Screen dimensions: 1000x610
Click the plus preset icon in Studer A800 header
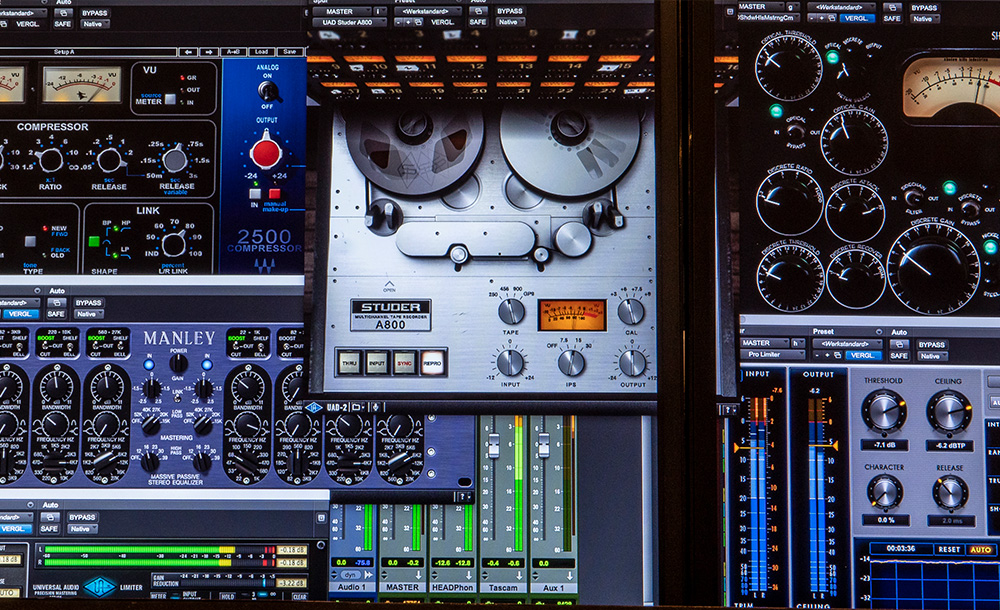(409, 22)
